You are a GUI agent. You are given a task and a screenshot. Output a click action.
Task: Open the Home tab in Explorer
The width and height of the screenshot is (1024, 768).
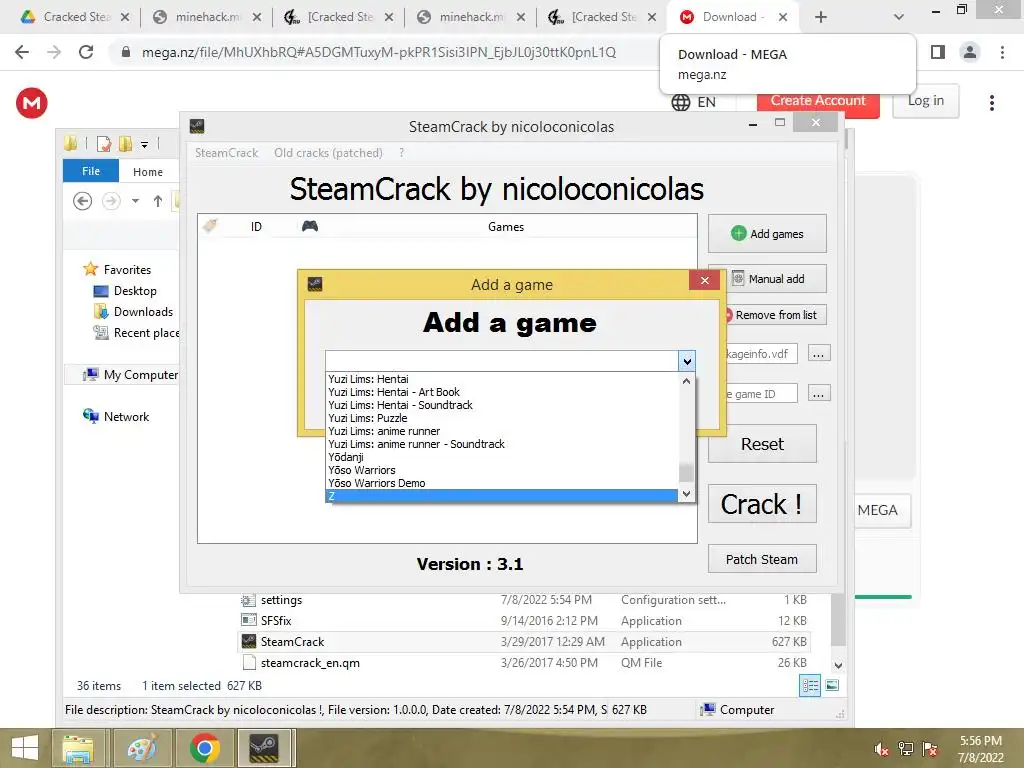(148, 172)
